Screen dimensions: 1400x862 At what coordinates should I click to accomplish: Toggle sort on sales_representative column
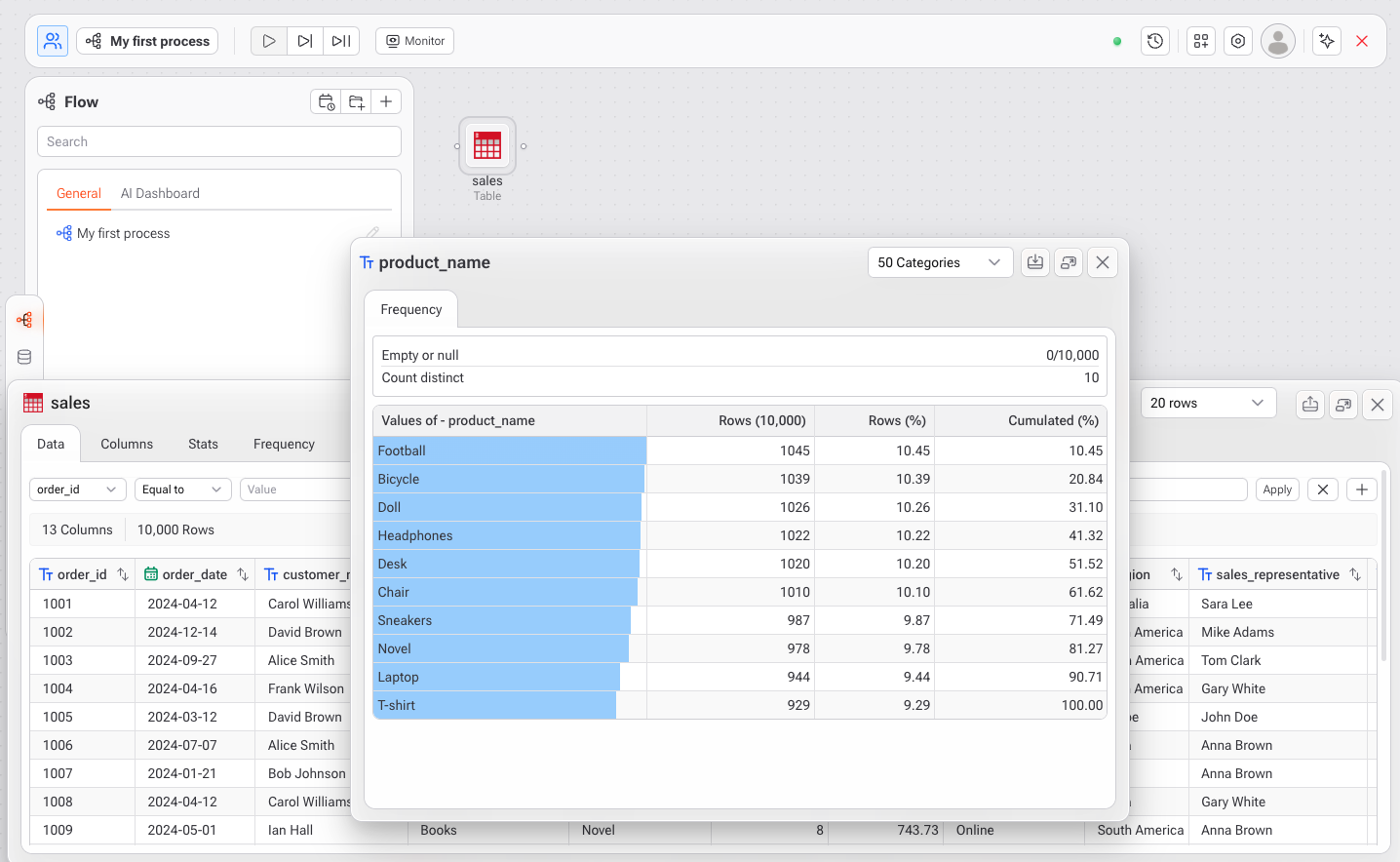coord(1355,574)
